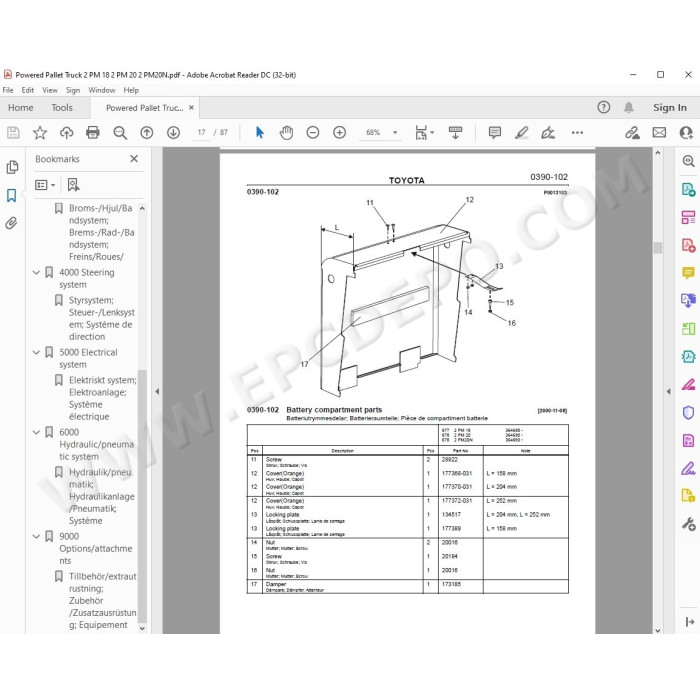Collapse the 4000 Steering system bookmark
Viewport: 700px width, 700px height.
point(37,272)
